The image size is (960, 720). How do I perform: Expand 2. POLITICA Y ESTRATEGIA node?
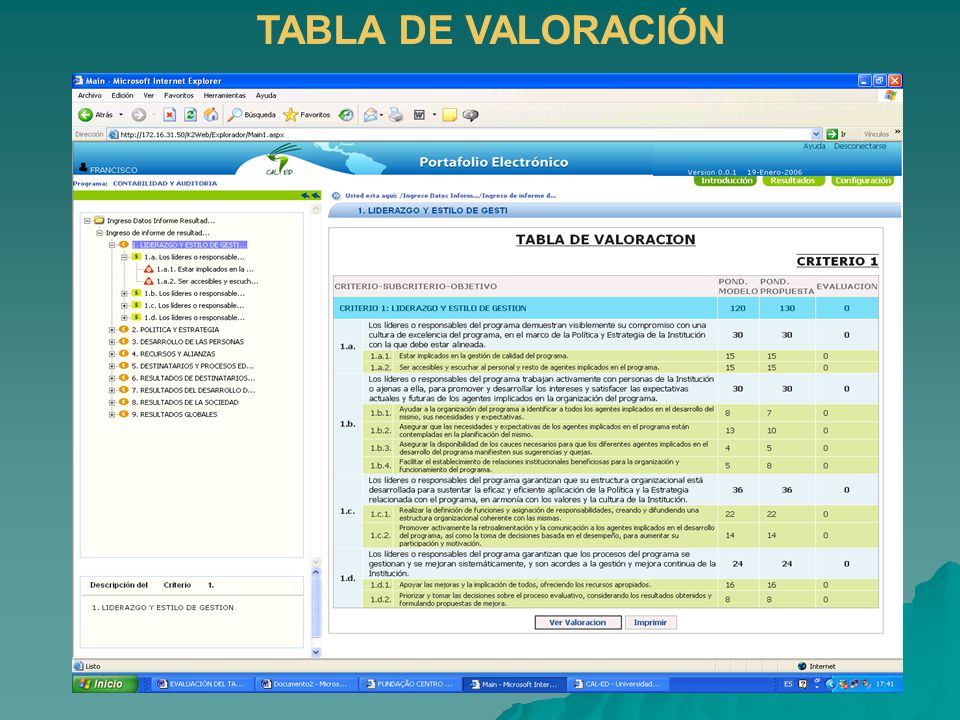pos(112,329)
